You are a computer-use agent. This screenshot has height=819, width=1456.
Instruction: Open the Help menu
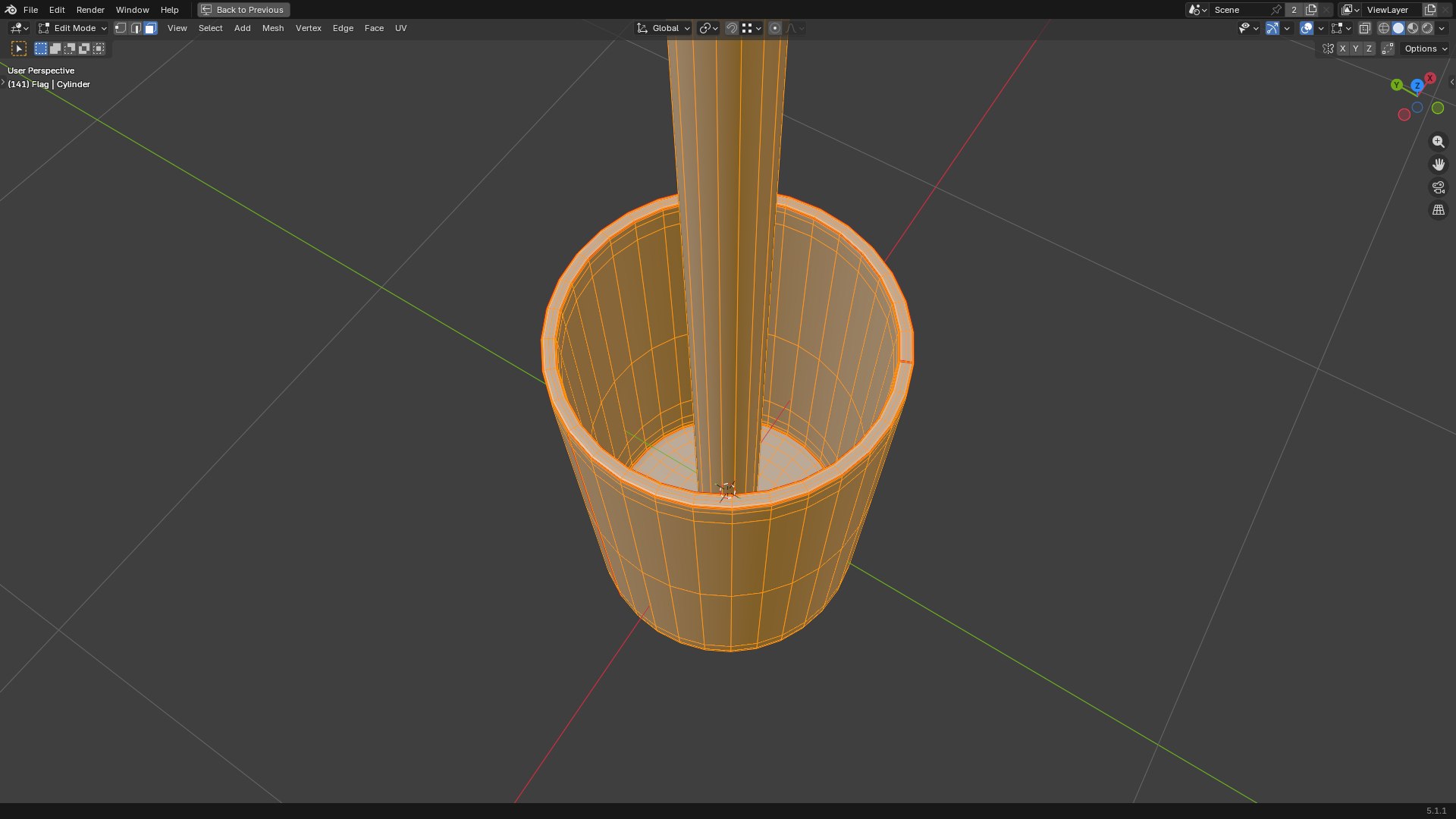click(169, 10)
